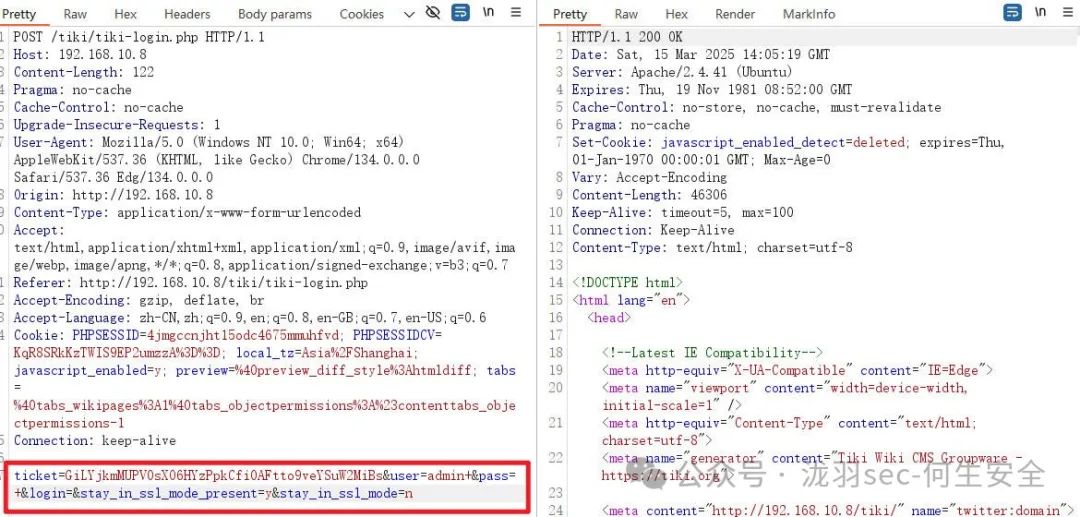Select the response Raw tab
The width and height of the screenshot is (1080, 517).
626,14
